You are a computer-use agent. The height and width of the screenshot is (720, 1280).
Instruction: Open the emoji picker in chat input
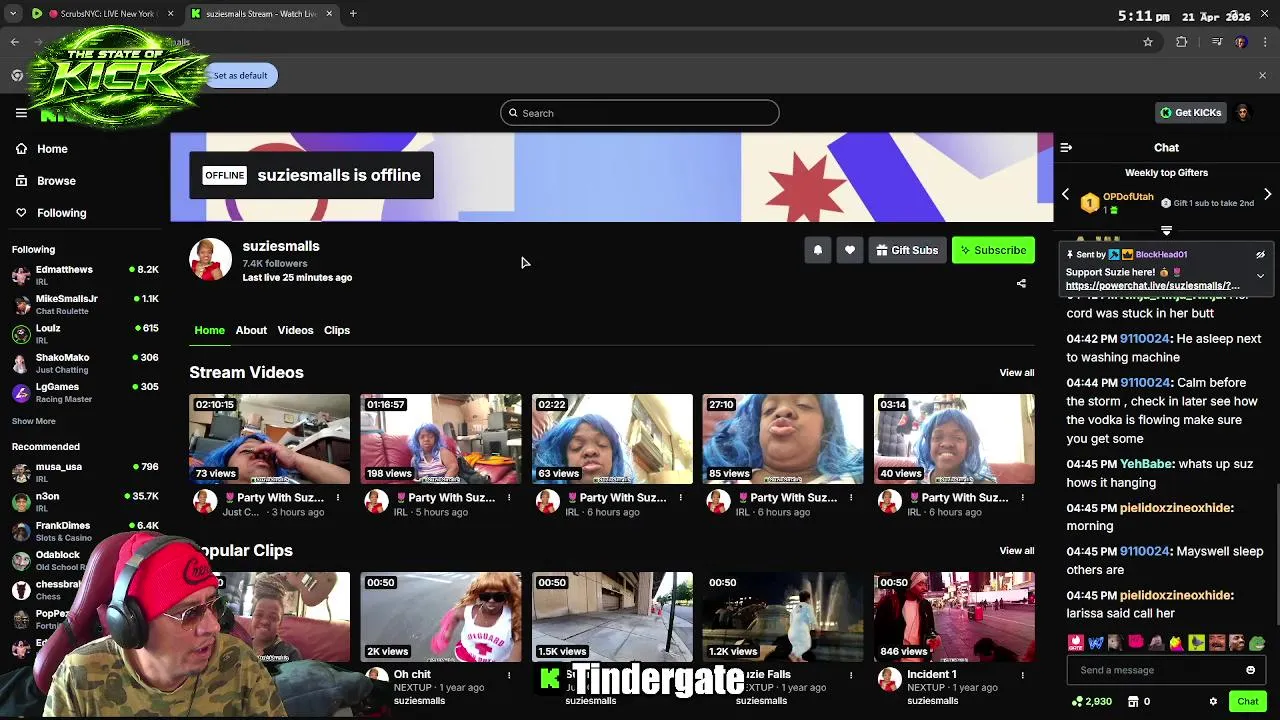point(1250,670)
